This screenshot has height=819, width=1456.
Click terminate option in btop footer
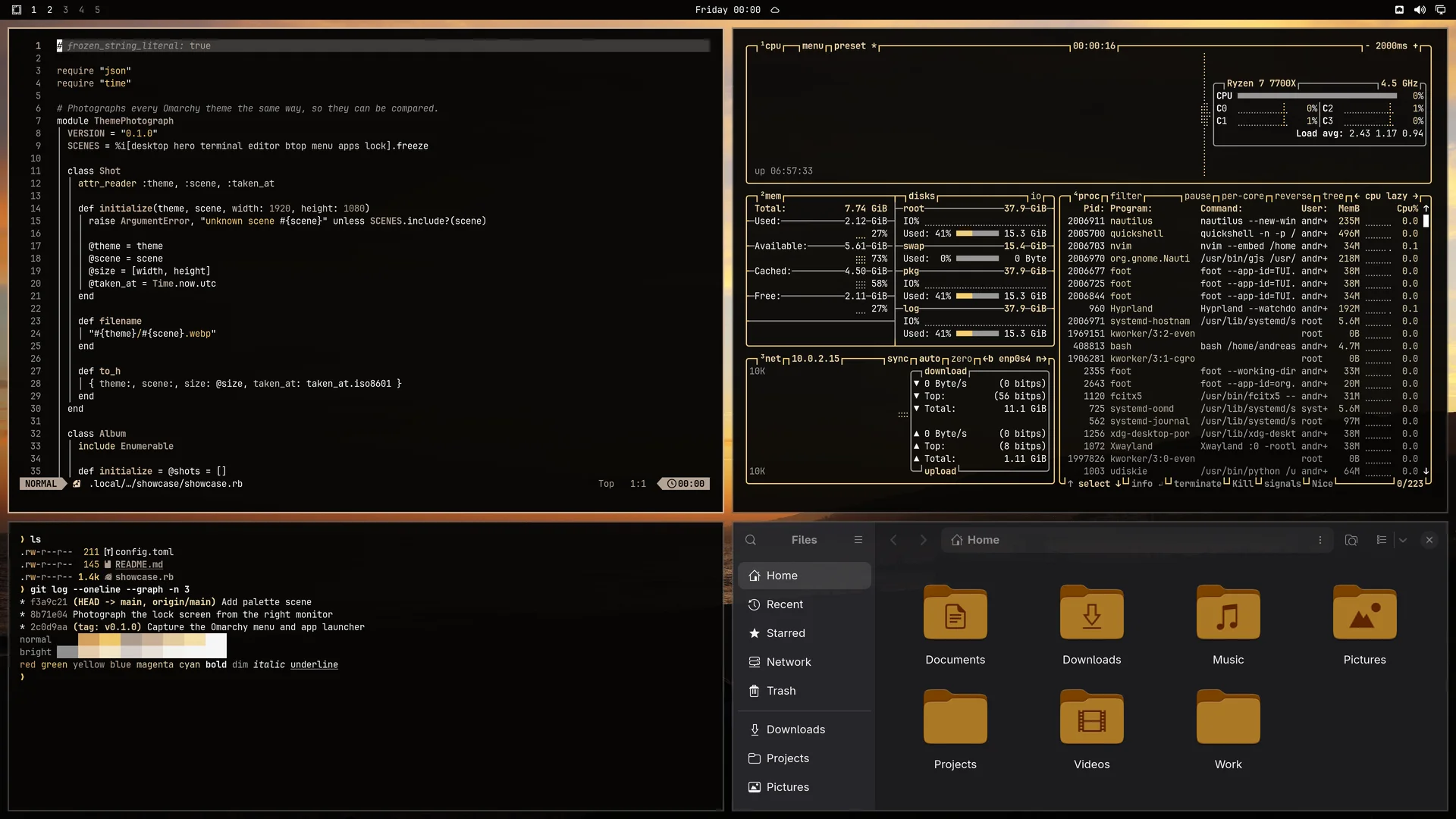coord(1197,484)
